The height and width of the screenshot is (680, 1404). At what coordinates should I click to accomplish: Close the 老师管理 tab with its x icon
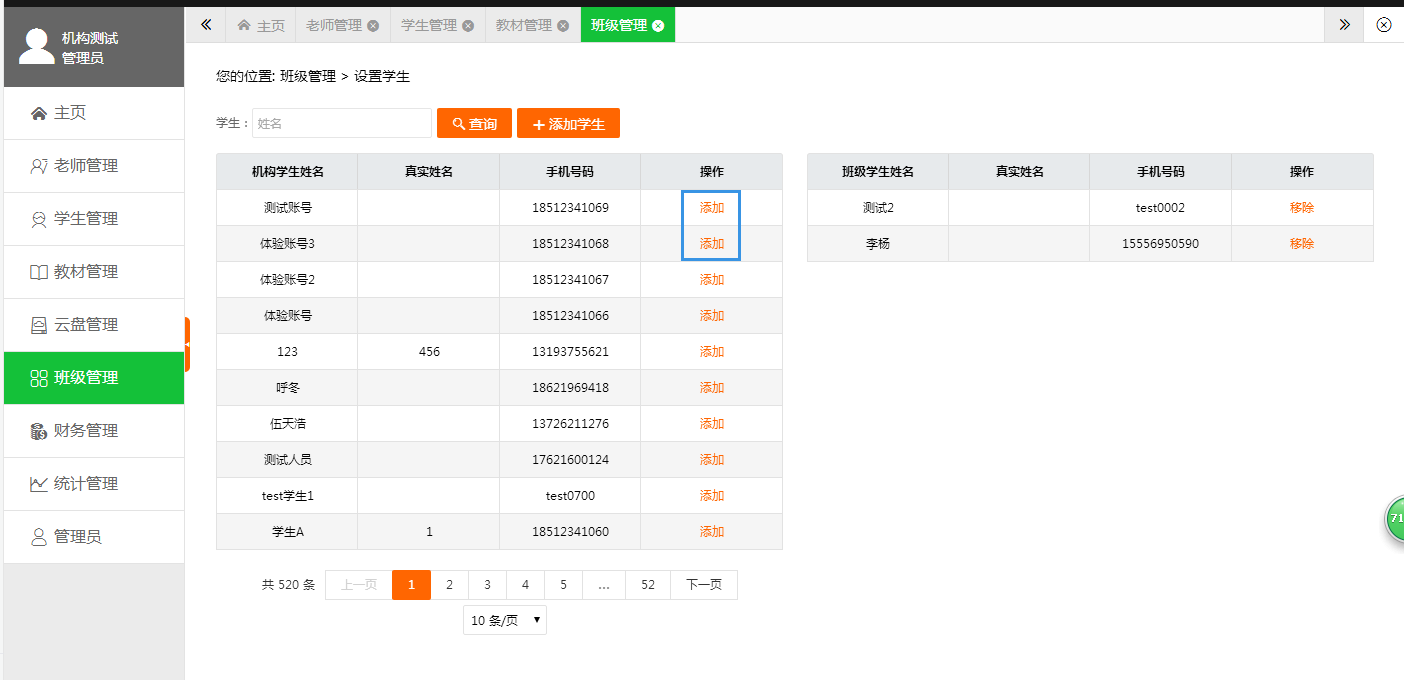[373, 26]
